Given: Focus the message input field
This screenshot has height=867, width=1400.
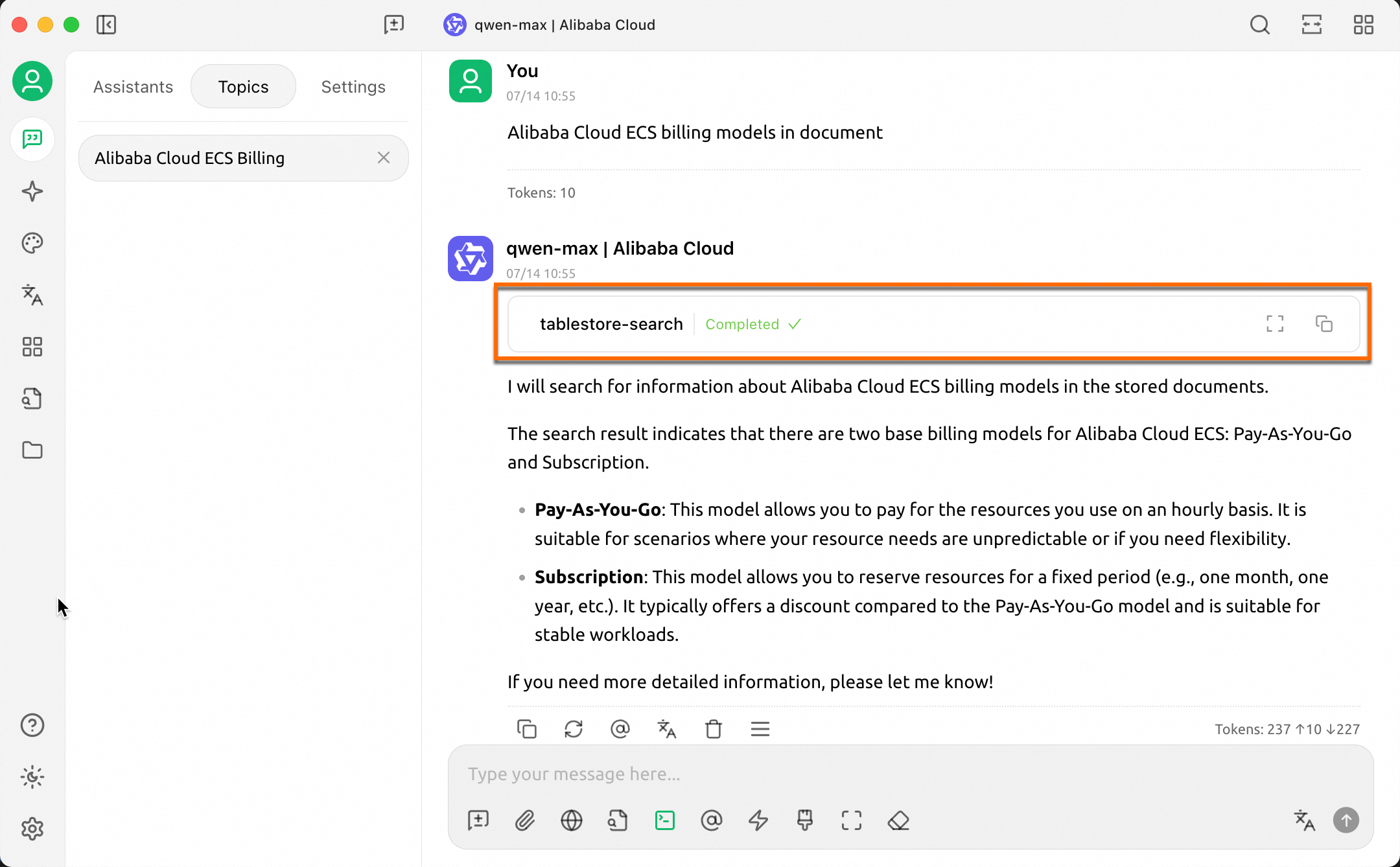Looking at the screenshot, I should [911, 774].
